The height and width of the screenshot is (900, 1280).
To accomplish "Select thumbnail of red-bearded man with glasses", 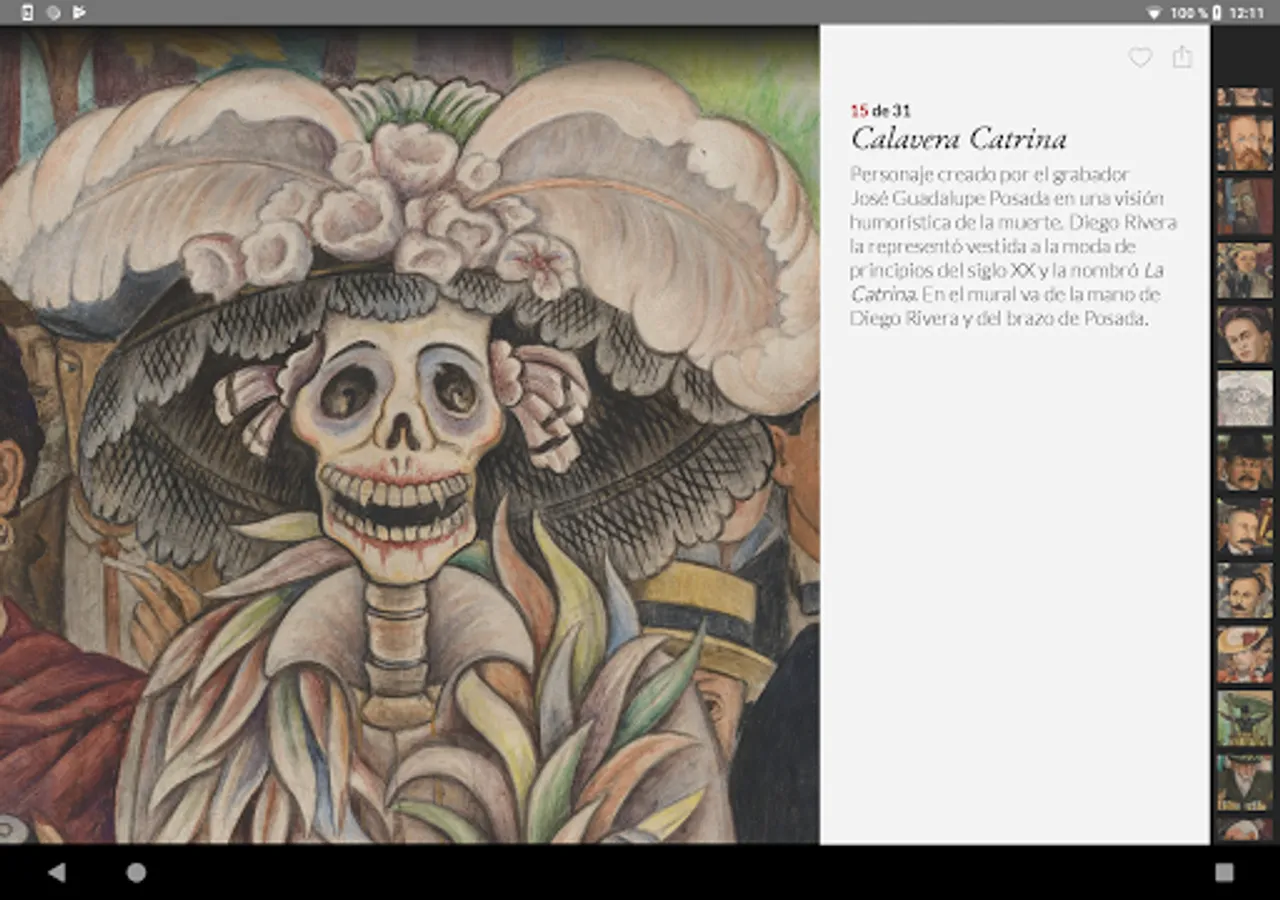I will tap(1245, 142).
